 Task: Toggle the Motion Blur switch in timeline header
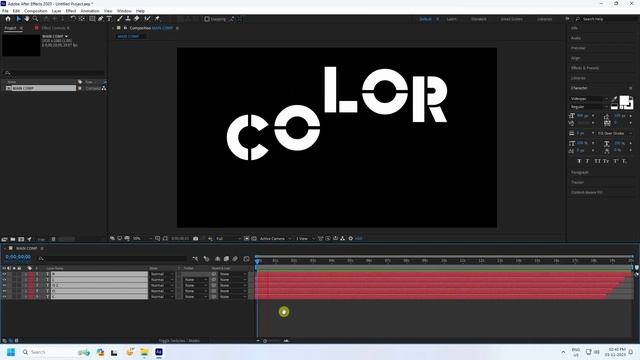tap(235, 258)
